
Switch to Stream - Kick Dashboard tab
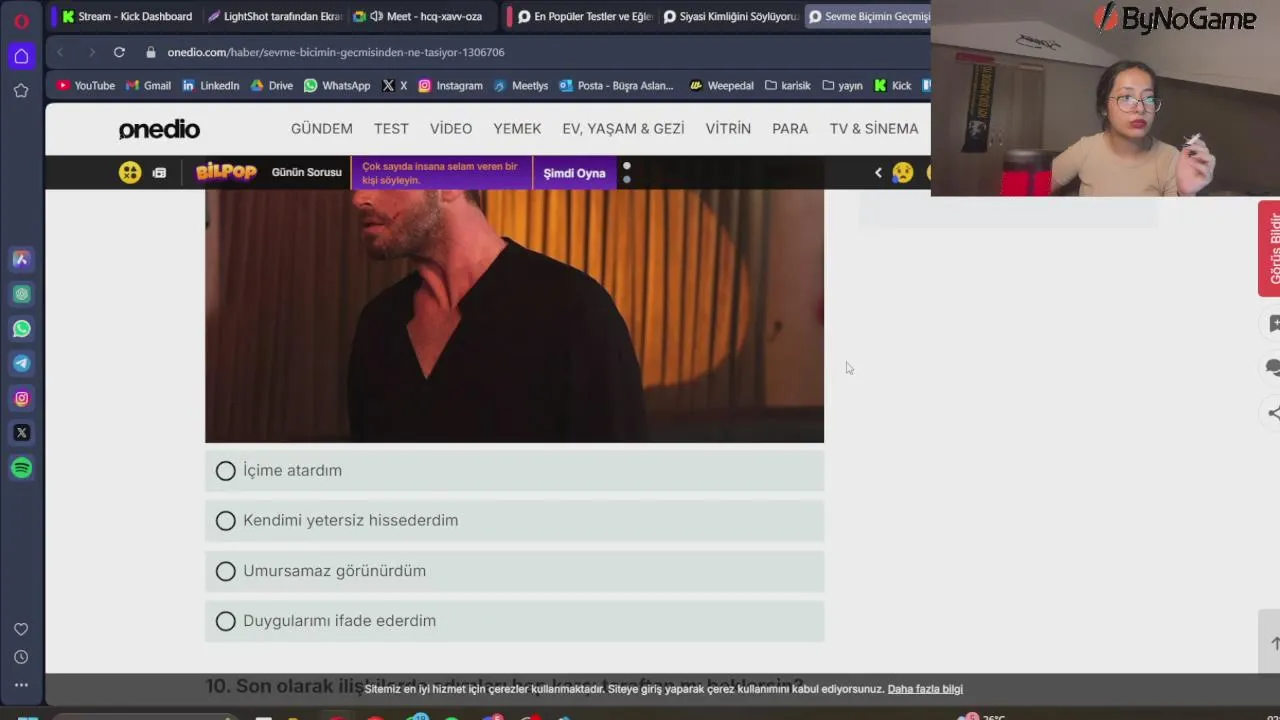pyautogui.click(x=126, y=16)
